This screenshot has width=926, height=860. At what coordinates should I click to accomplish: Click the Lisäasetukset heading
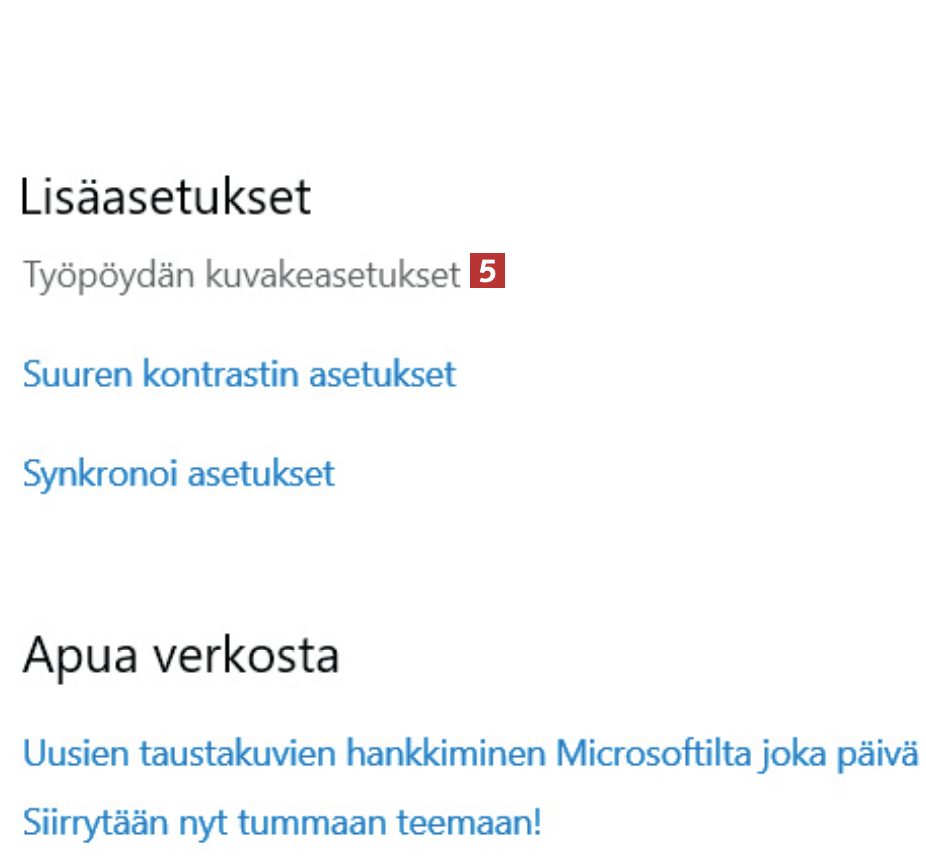pos(166,197)
